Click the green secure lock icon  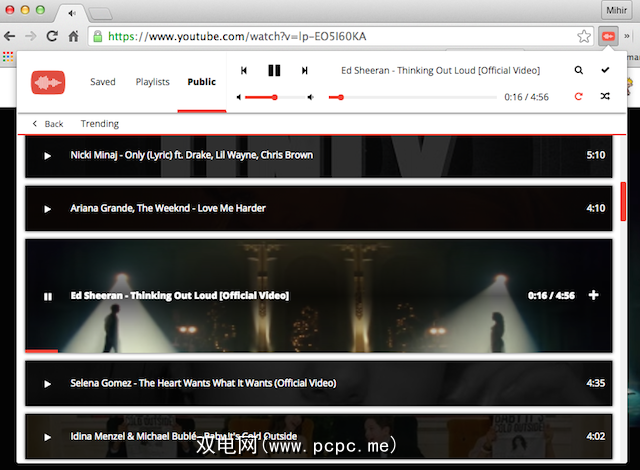click(x=98, y=36)
